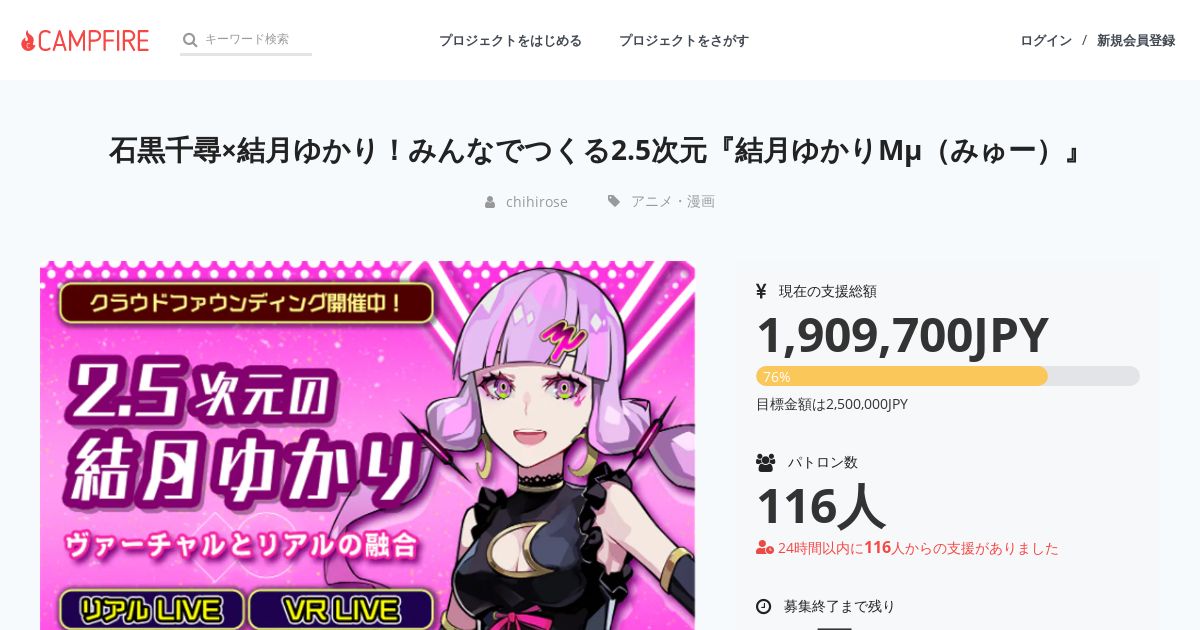Screen dimensions: 1200x630
Task: Click the 76% funding progress bar
Action: 948,376
